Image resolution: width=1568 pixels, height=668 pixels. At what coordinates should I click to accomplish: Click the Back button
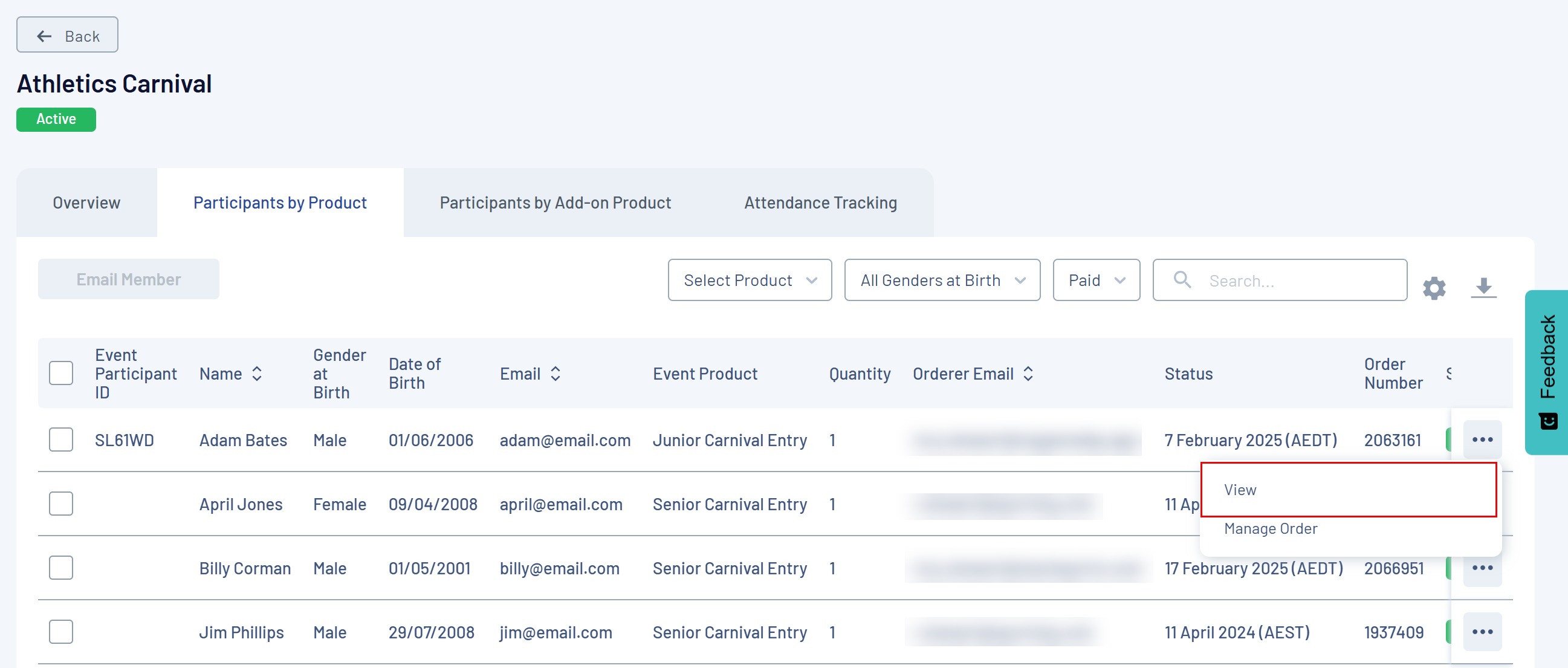[x=67, y=35]
